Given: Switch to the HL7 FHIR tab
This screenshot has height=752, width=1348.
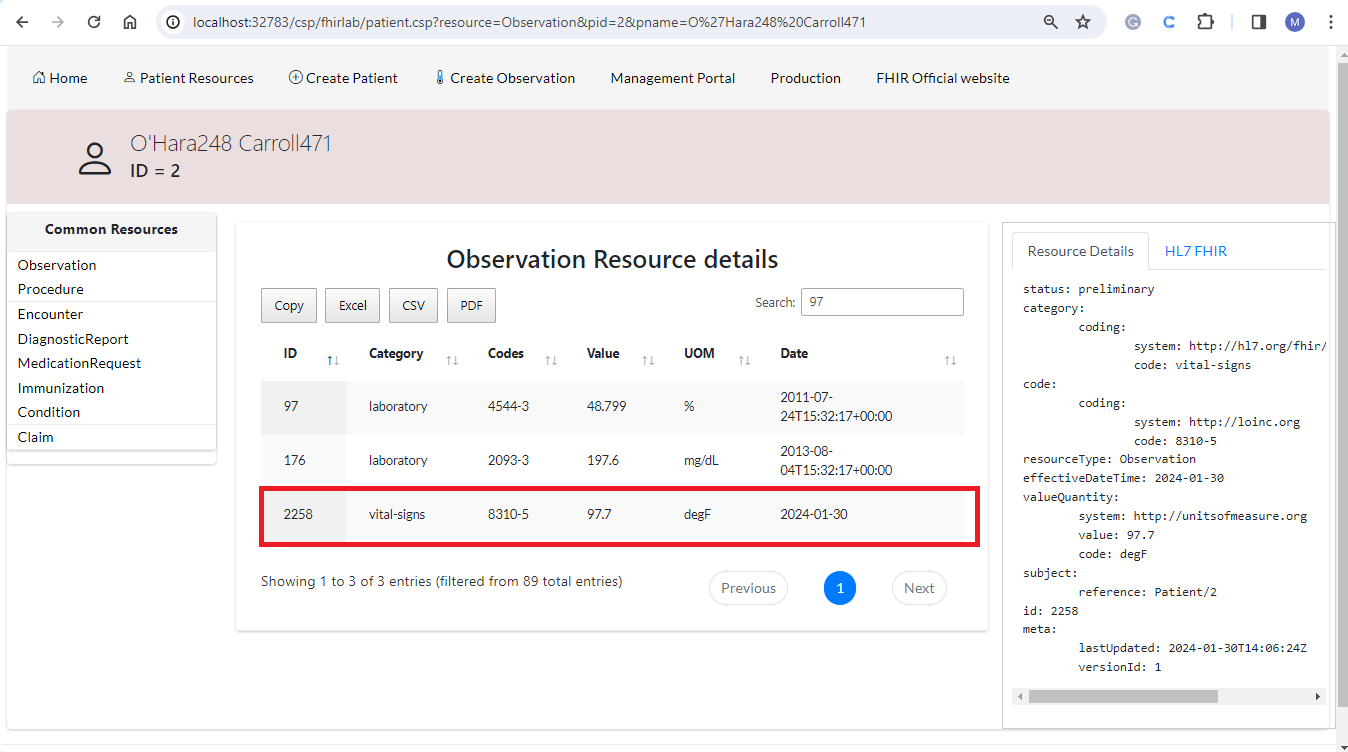Looking at the screenshot, I should tap(1195, 251).
